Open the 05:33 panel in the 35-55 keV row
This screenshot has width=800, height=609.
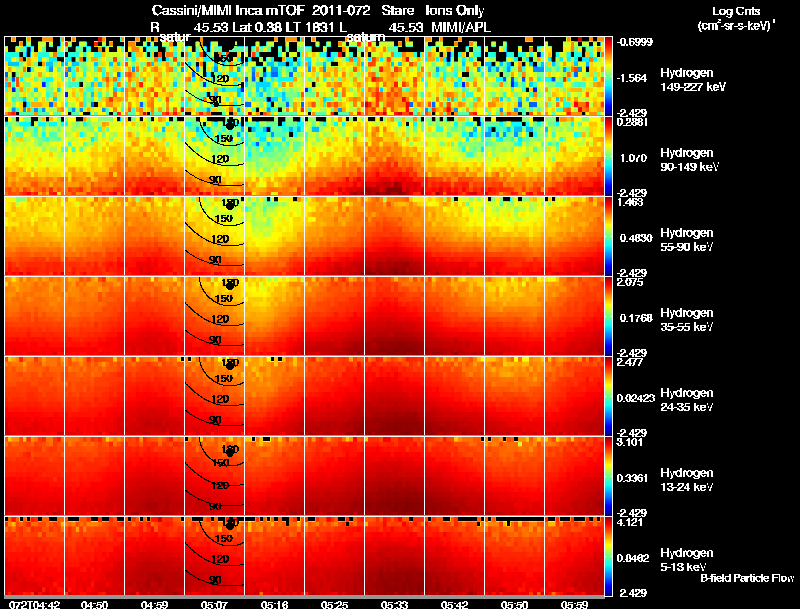click(x=394, y=316)
